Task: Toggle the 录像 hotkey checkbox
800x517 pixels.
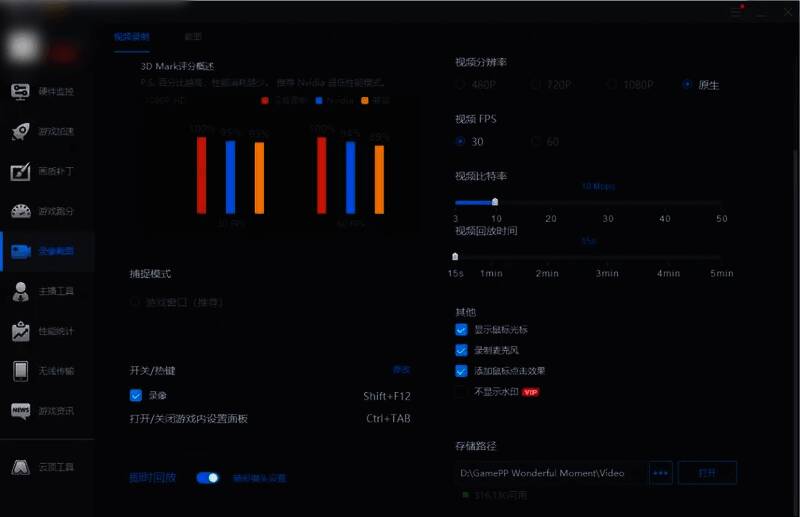Action: point(136,396)
